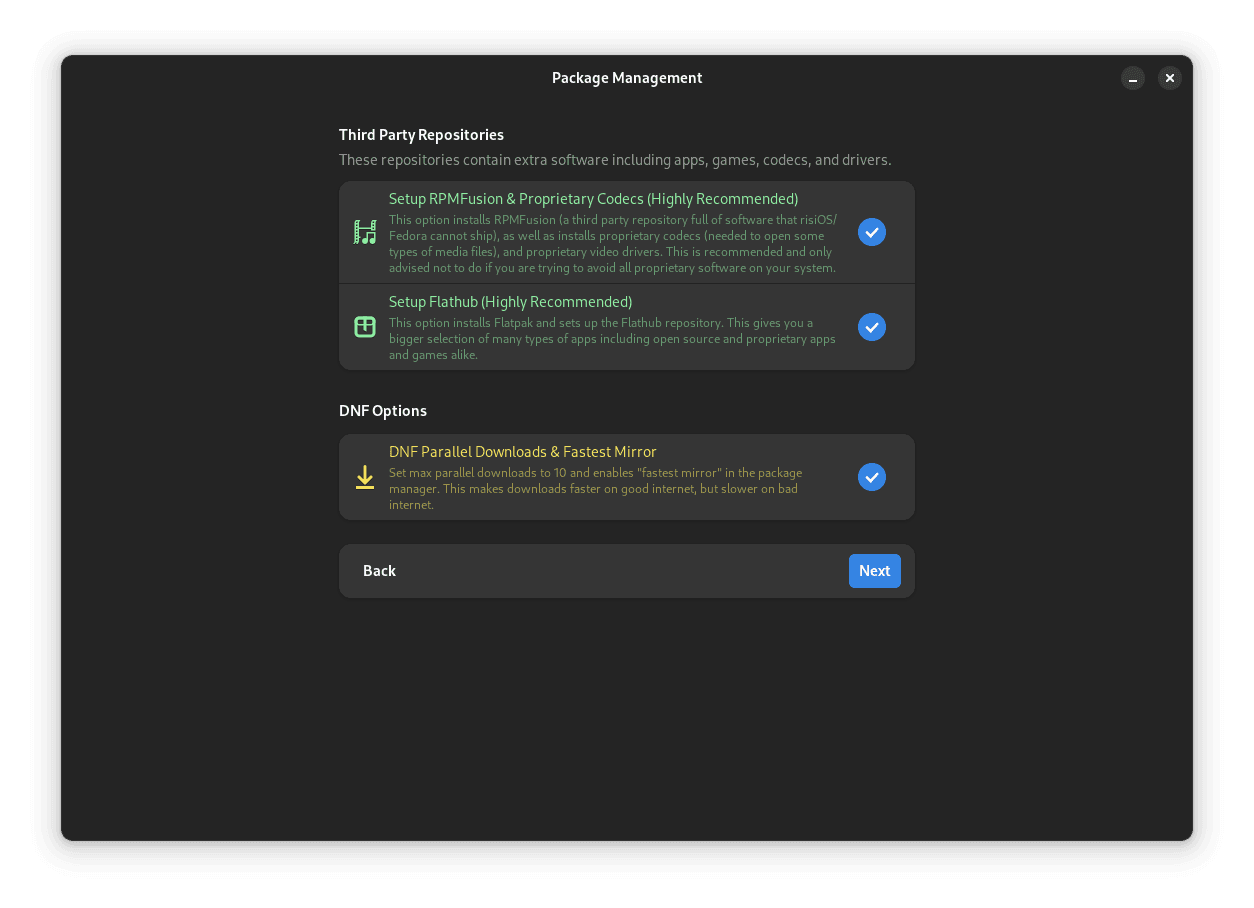Click the DNF Parallel Downloads & Fastest Mirror title
Screen dimensions: 1254x908
522,452
